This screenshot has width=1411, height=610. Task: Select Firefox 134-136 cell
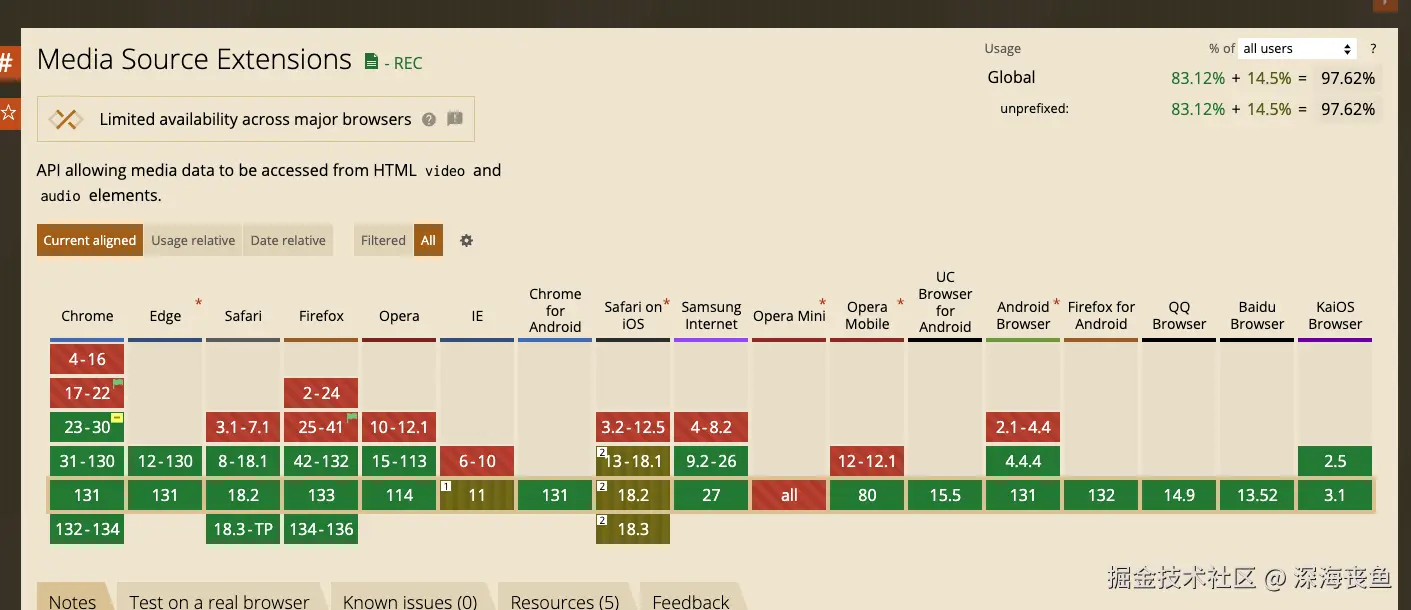click(x=321, y=529)
